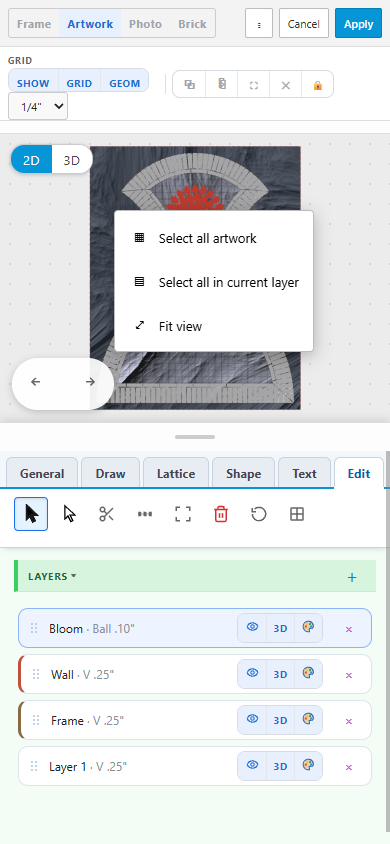
Task: Open color palette for Bloom layer
Action: click(x=308, y=628)
